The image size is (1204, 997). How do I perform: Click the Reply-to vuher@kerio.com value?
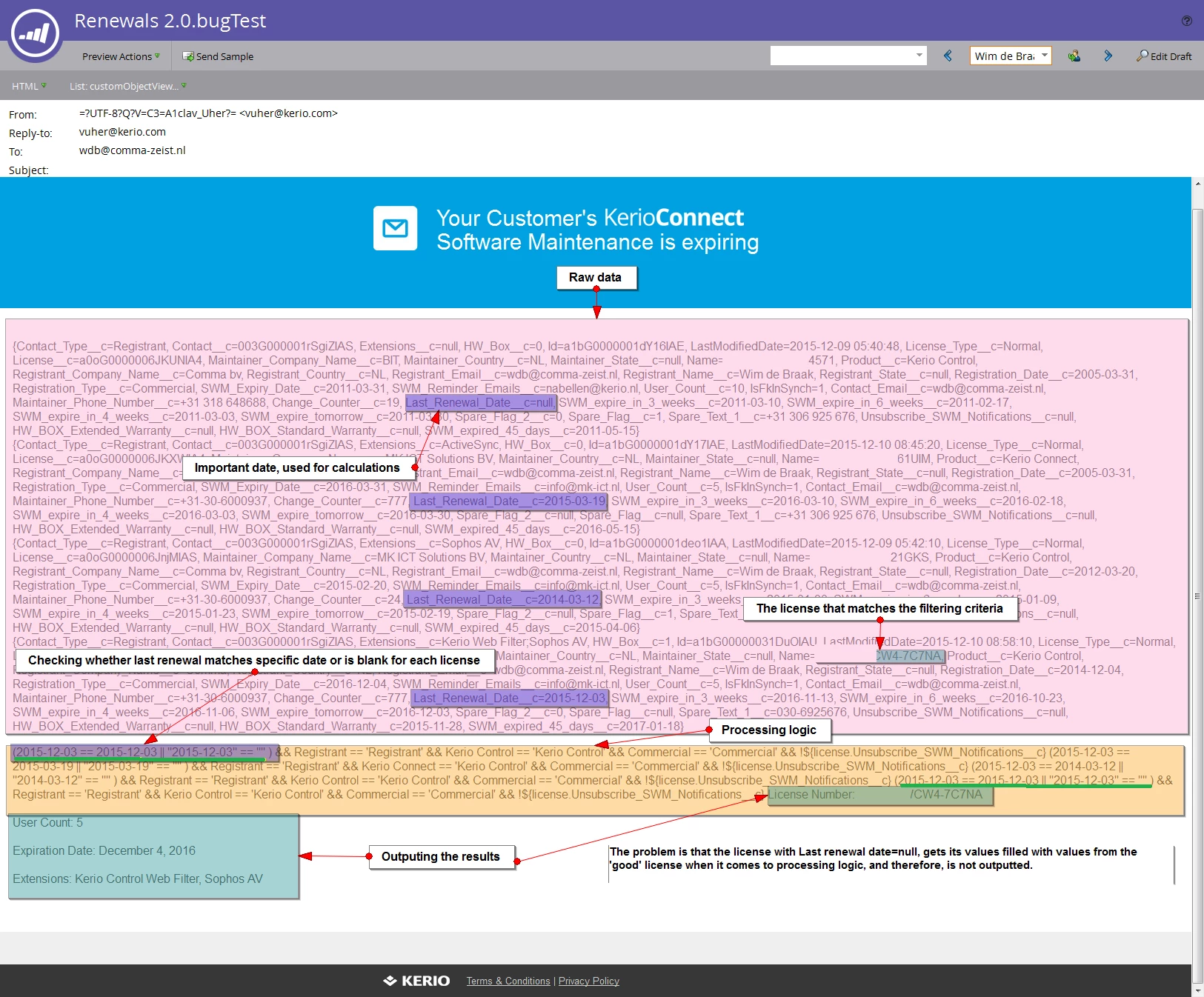tap(122, 132)
